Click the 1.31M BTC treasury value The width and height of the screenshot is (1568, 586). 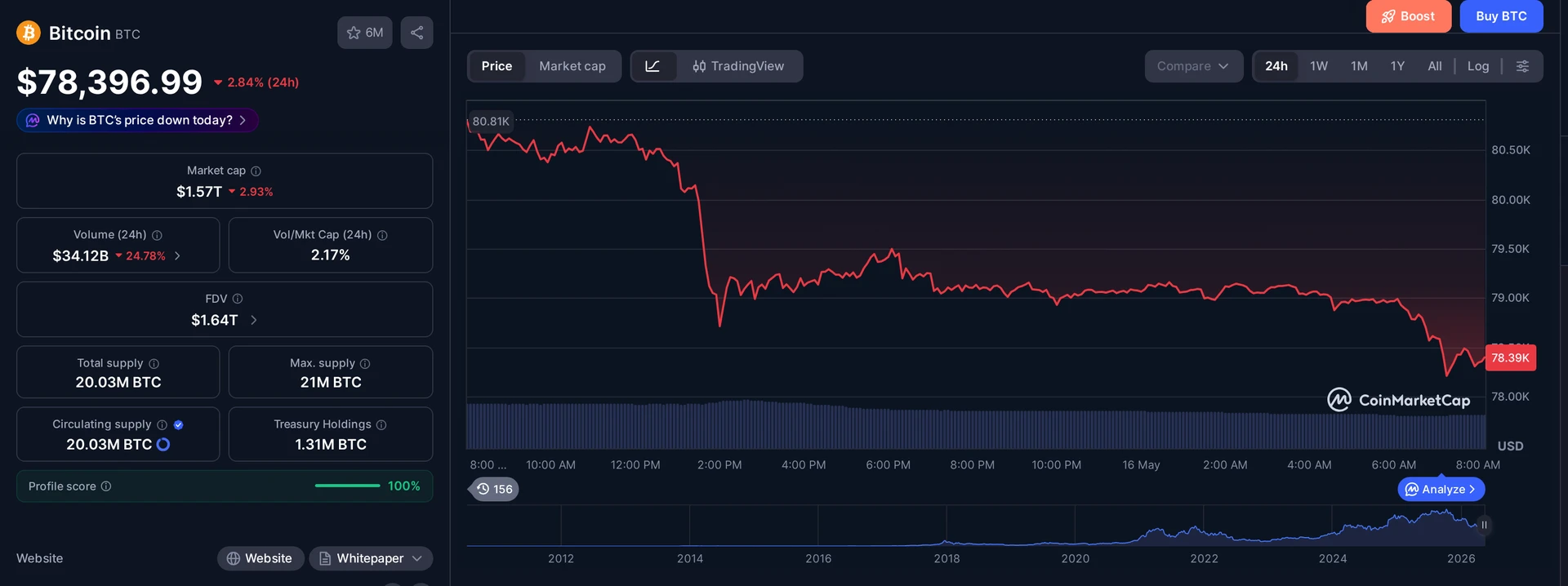click(x=331, y=444)
